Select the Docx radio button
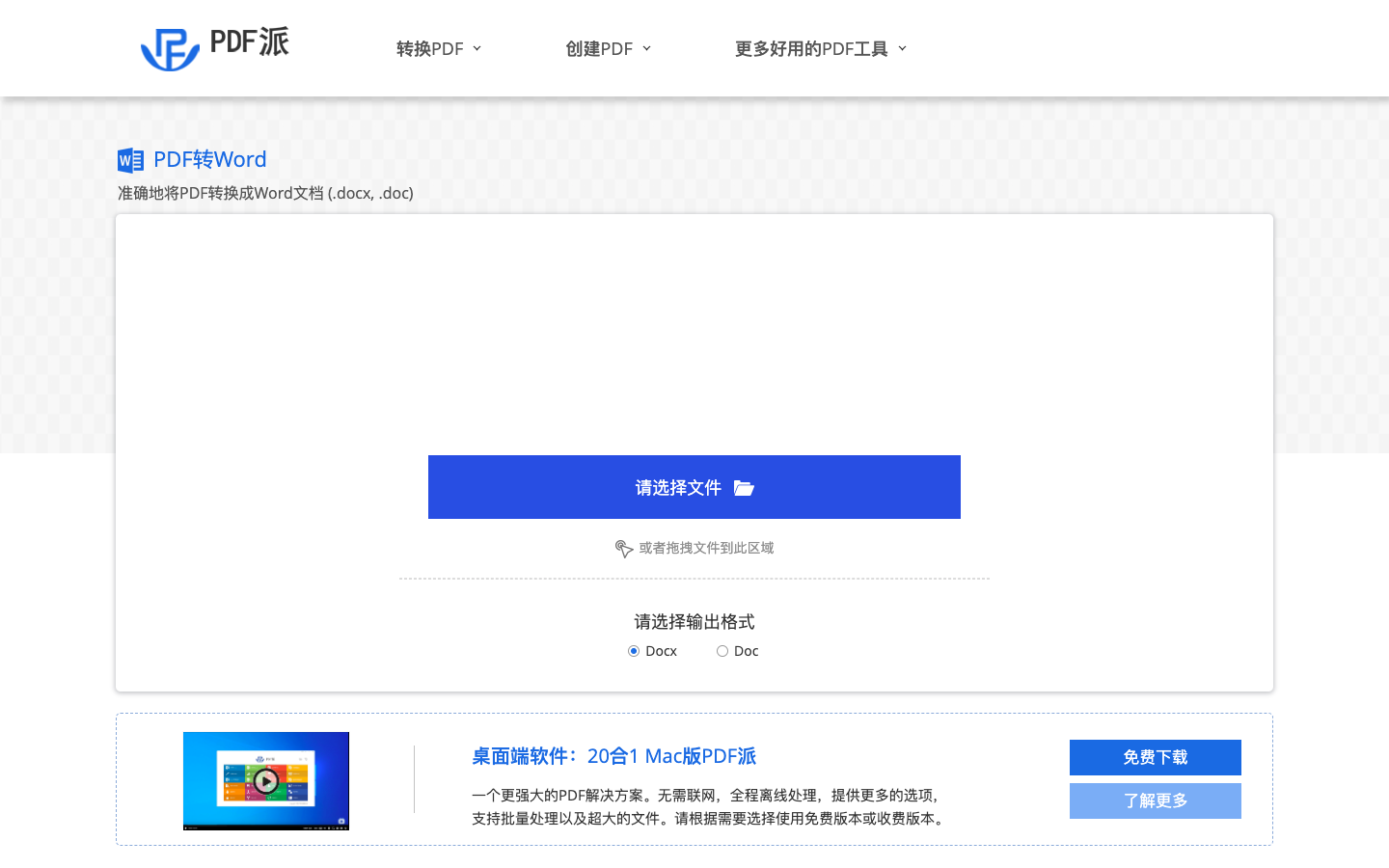 pos(634,651)
